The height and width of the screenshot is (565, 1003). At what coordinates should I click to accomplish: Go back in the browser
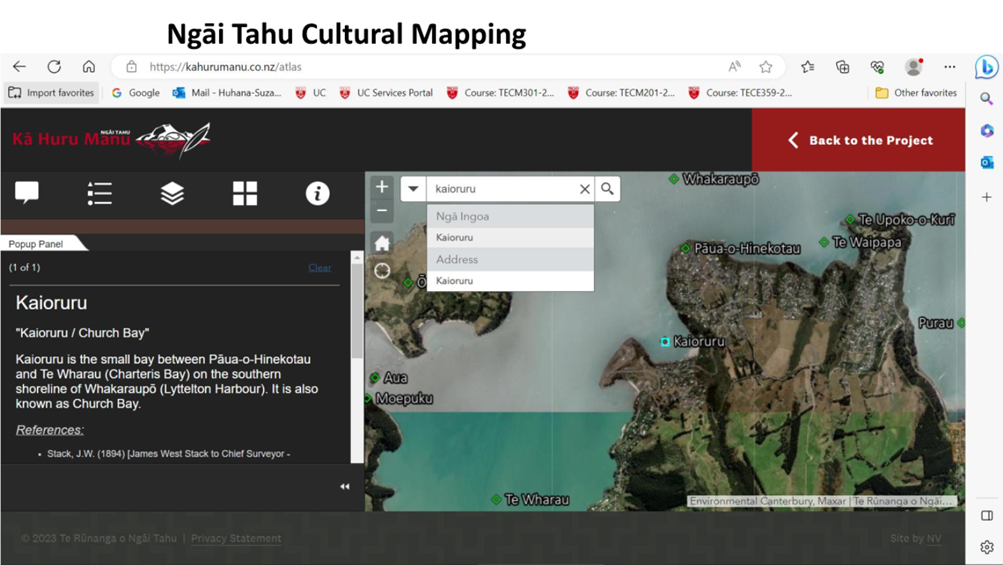pos(19,67)
